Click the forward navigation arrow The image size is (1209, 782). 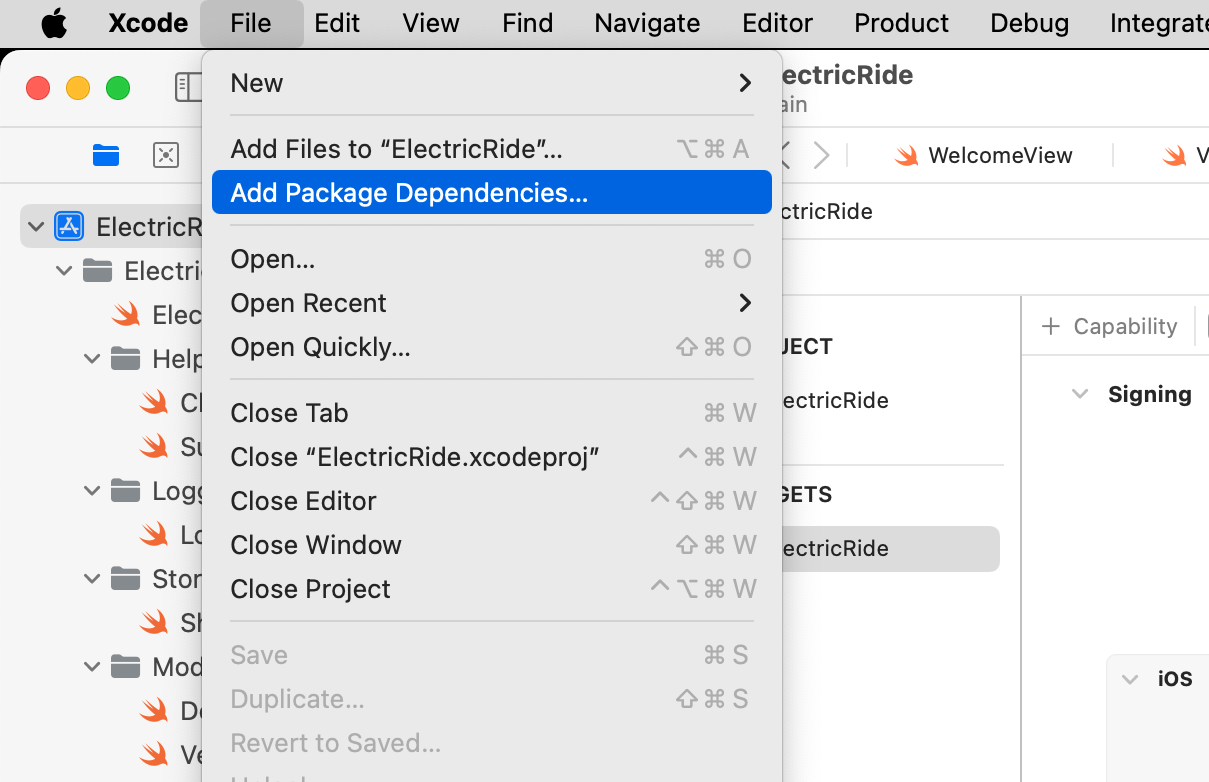(821, 155)
